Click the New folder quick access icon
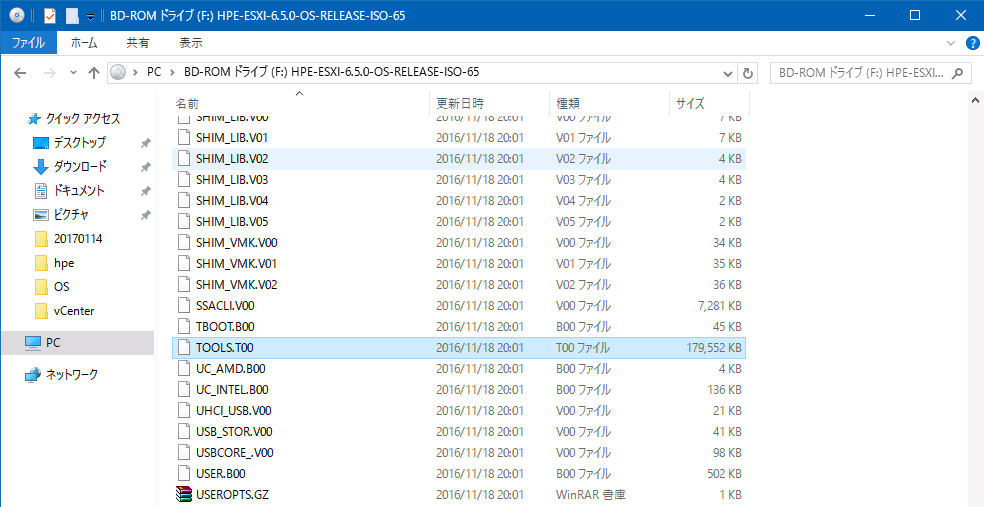The height and width of the screenshot is (507, 984). (x=72, y=16)
